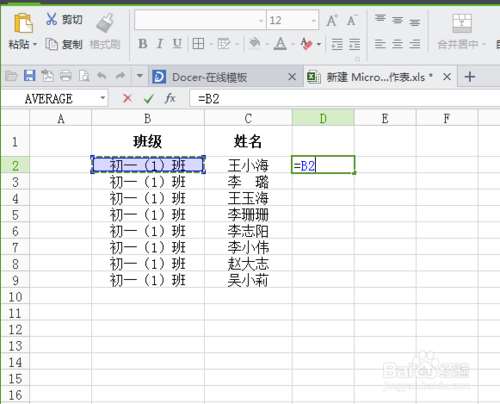This screenshot has height=404, width=500.
Task: Expand the font color dropdown arrow
Action: click(319, 44)
